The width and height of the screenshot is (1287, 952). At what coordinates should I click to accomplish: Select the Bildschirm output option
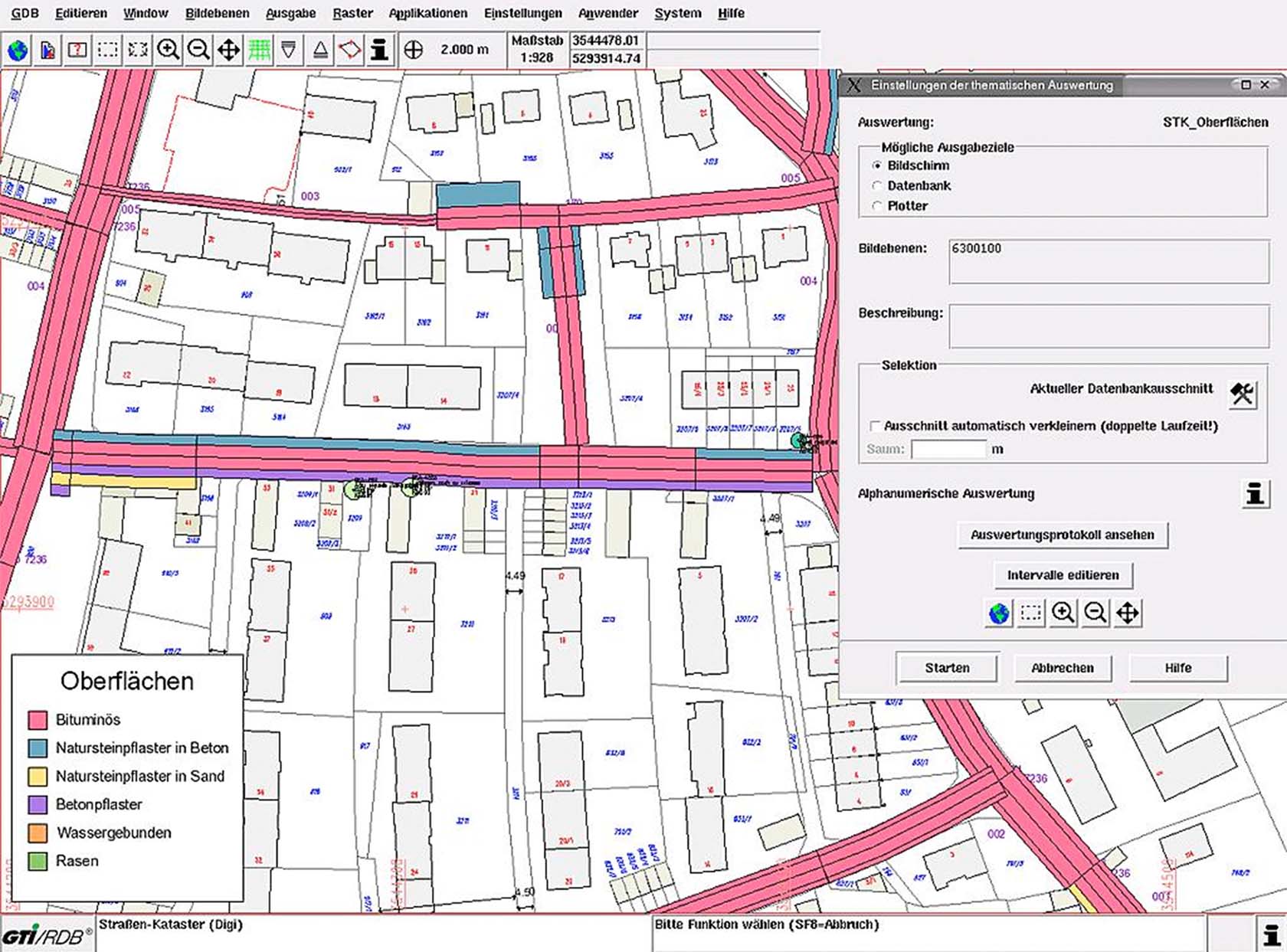click(x=877, y=165)
